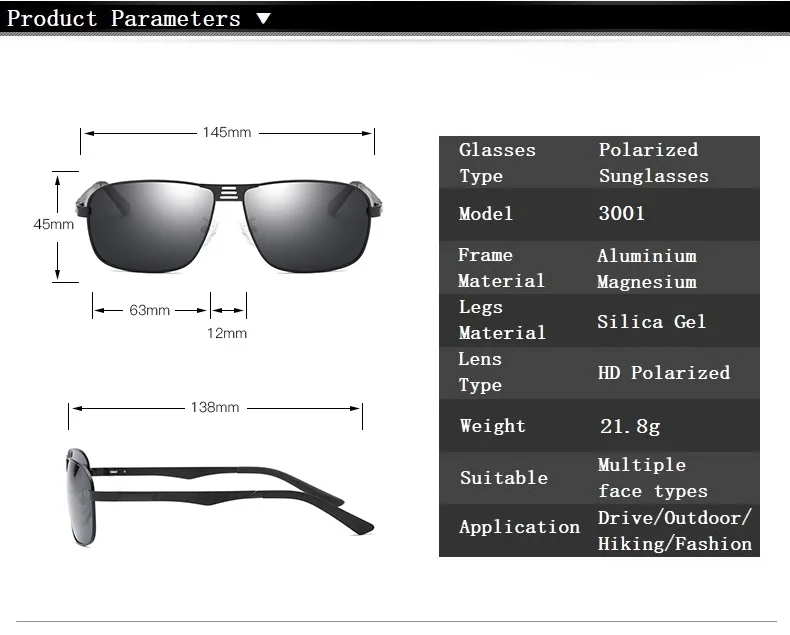
Task: Click the Legs Material label
Action: (x=502, y=321)
